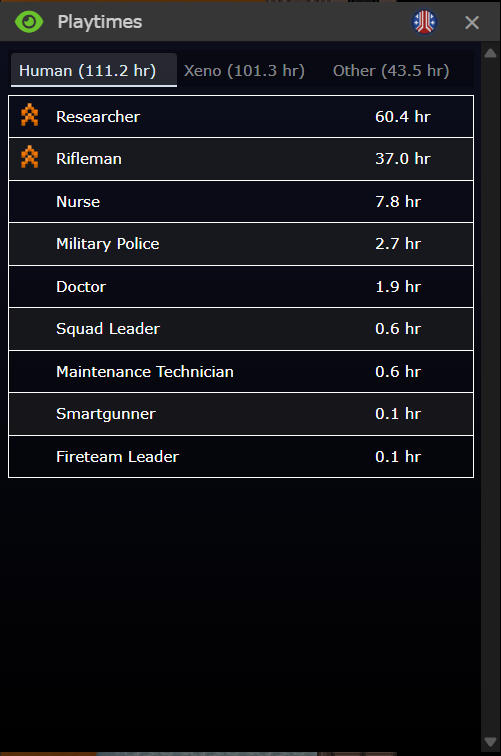Click the orange rank icon beside Rifleman

coord(29,158)
